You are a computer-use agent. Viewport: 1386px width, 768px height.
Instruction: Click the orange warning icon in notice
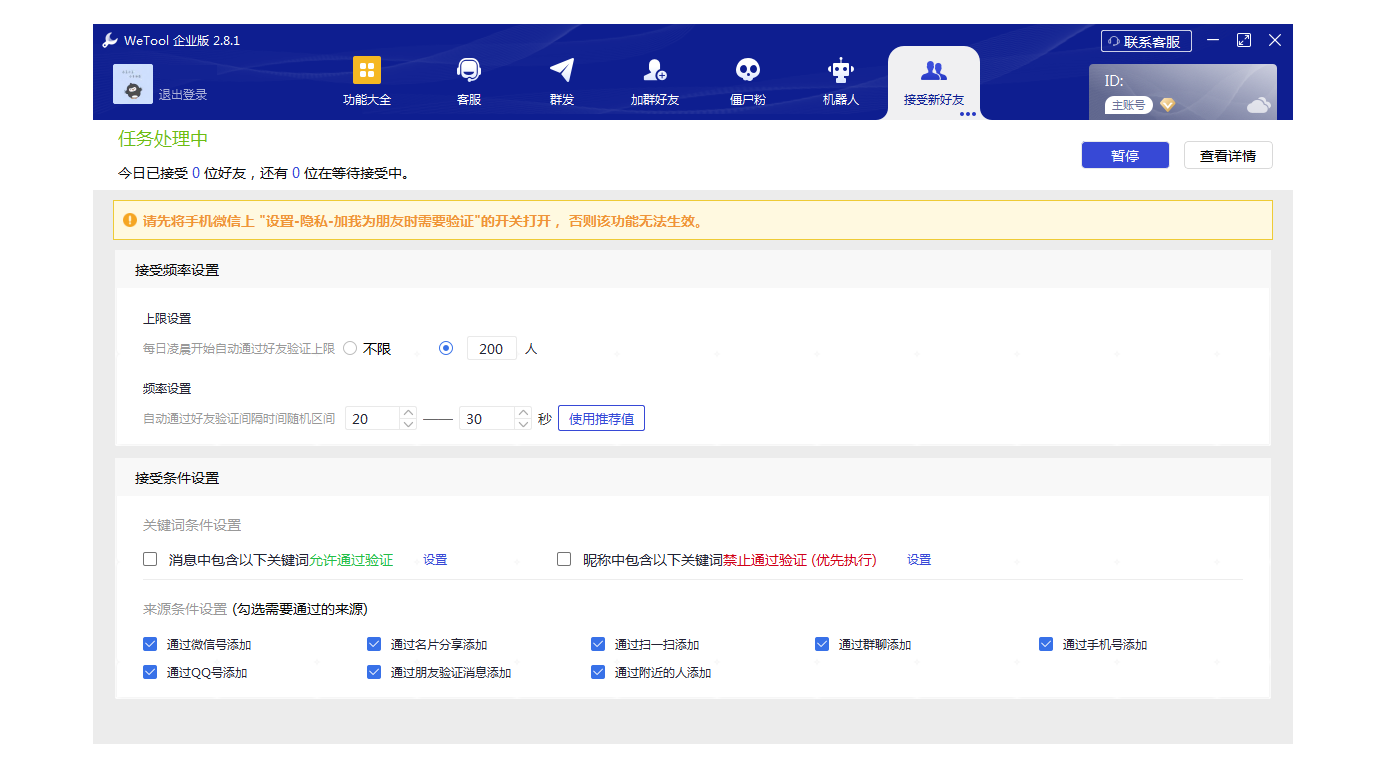tap(130, 220)
